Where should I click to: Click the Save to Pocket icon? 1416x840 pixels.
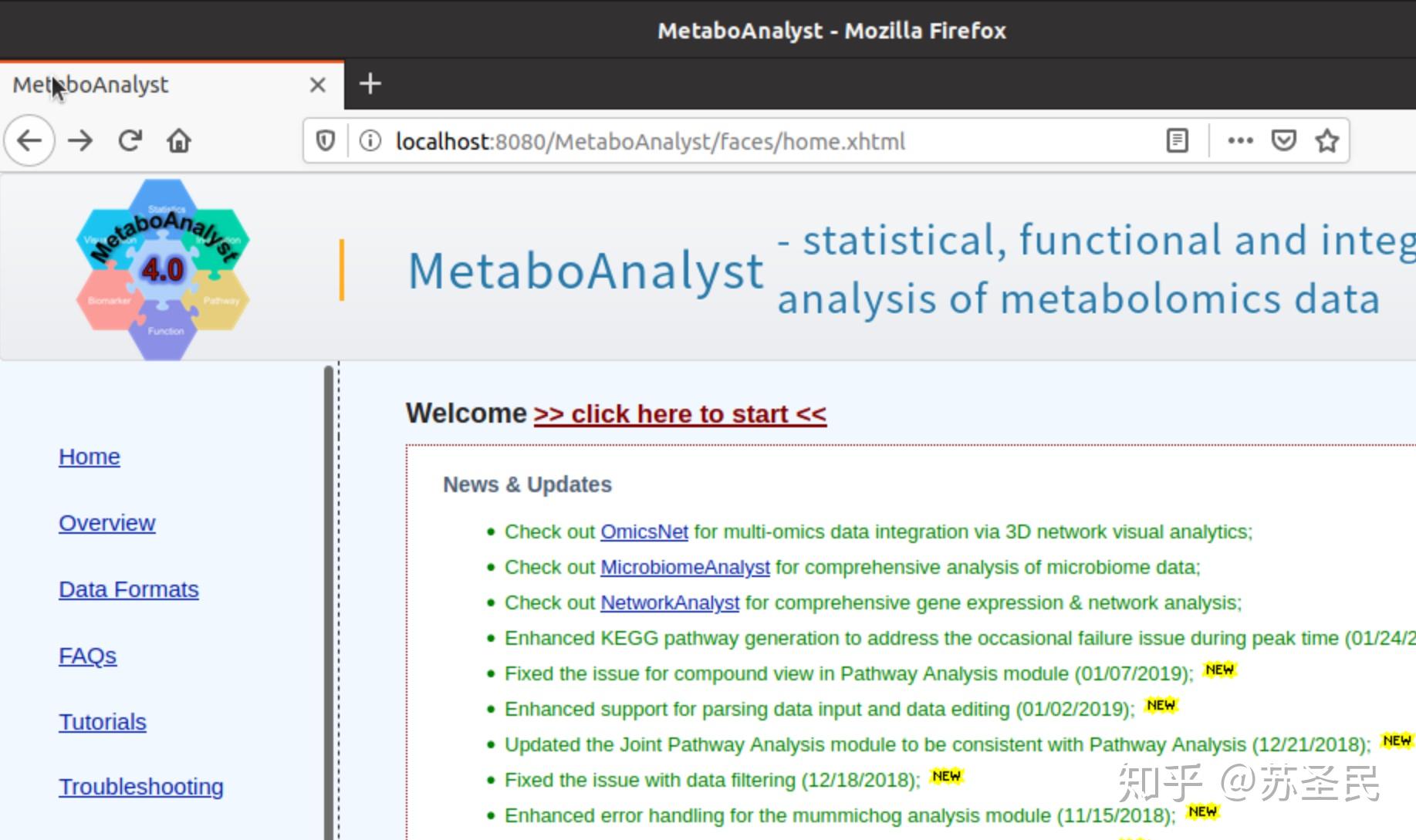1285,140
